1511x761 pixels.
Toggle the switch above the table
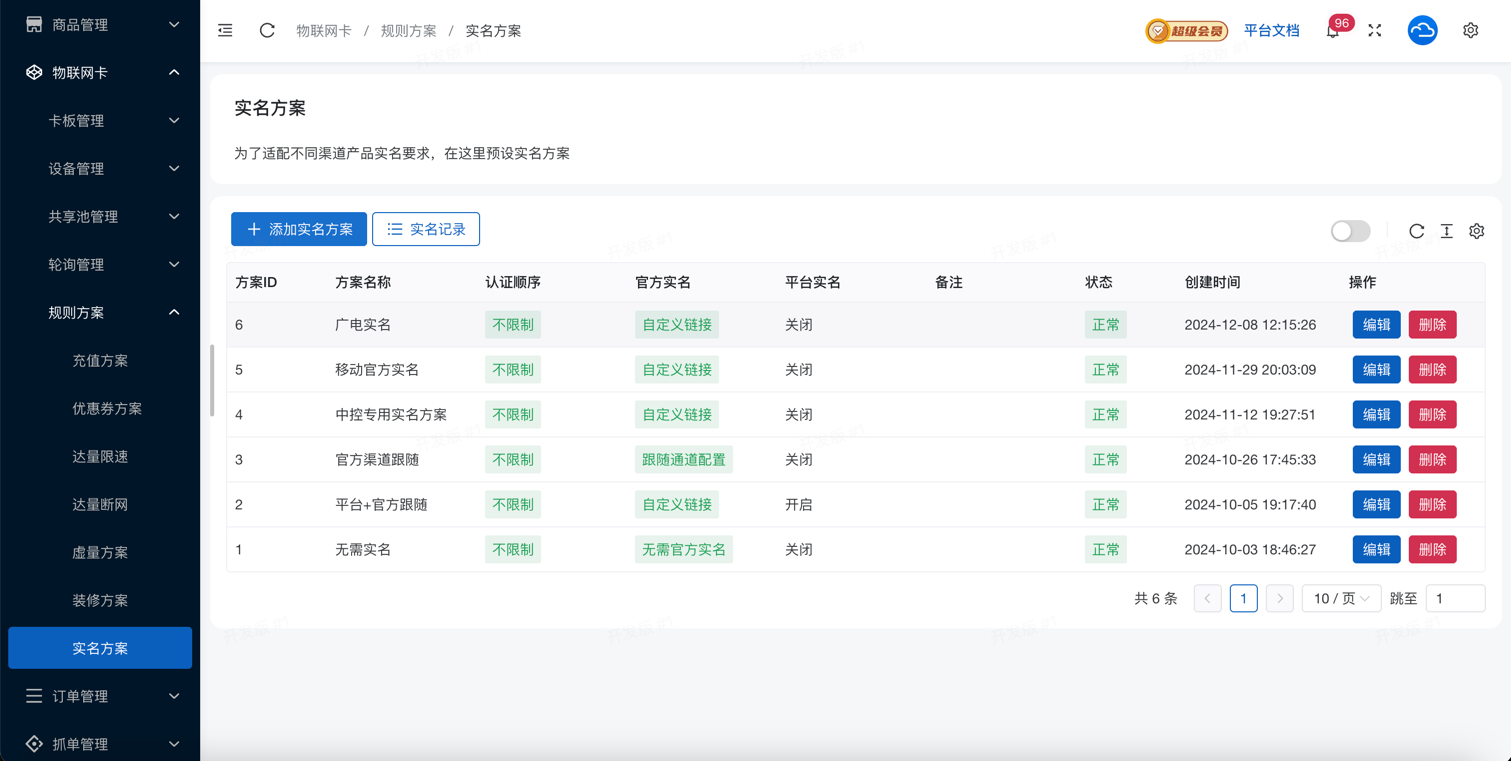(x=1350, y=231)
